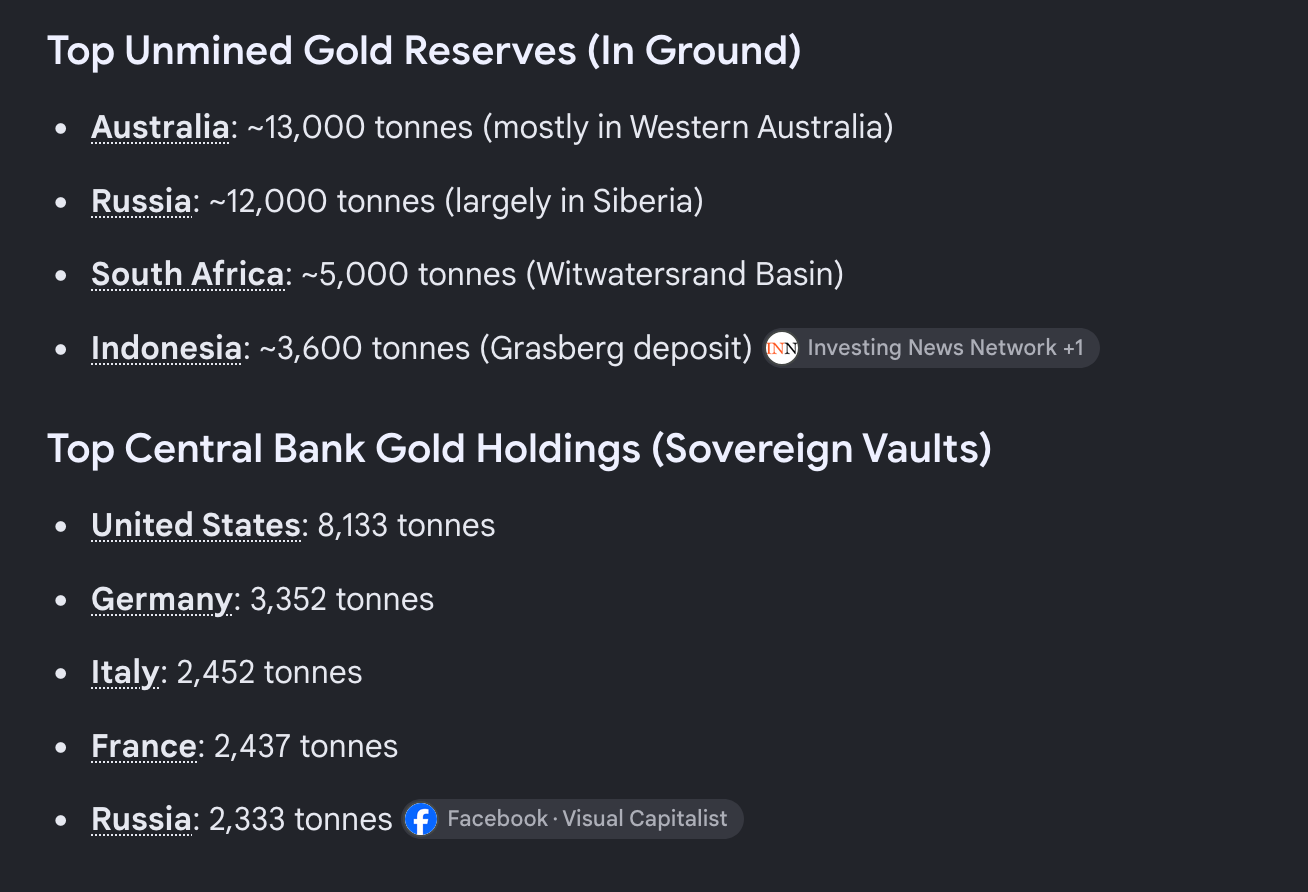
Task: Select the France link
Action: click(x=144, y=746)
